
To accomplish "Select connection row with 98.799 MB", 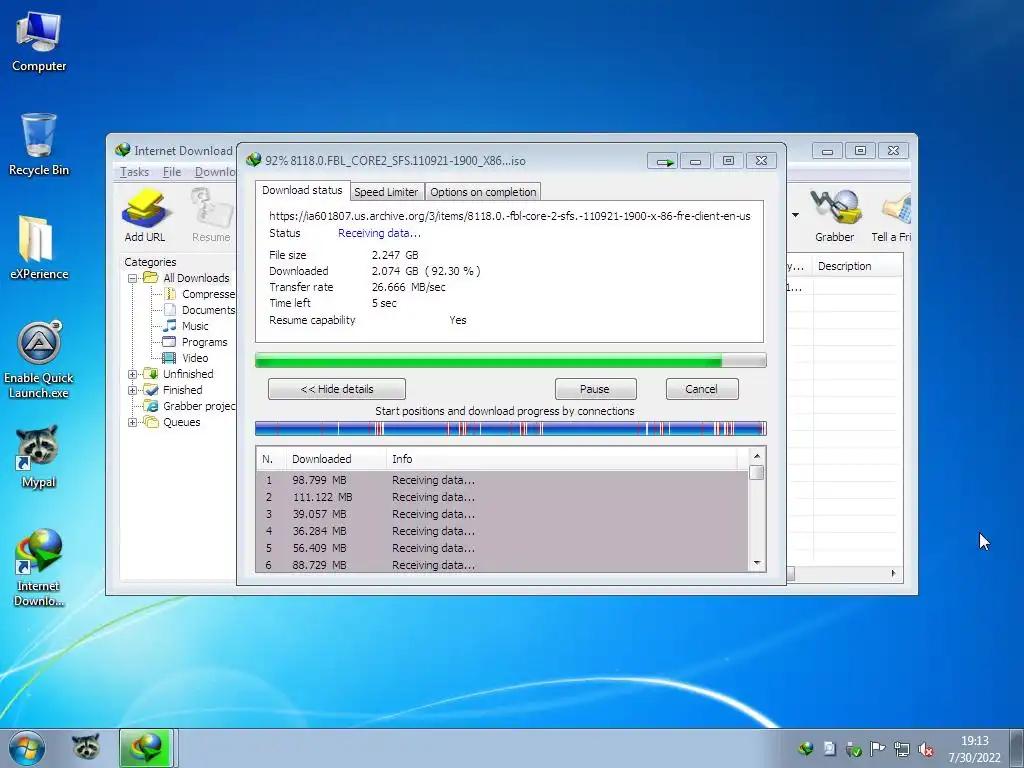I will [502, 480].
